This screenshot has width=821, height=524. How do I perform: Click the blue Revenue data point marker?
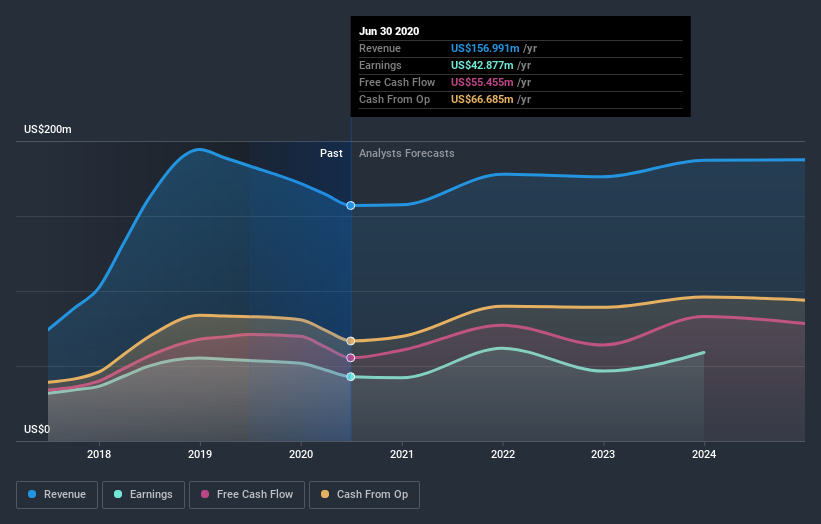[x=351, y=206]
